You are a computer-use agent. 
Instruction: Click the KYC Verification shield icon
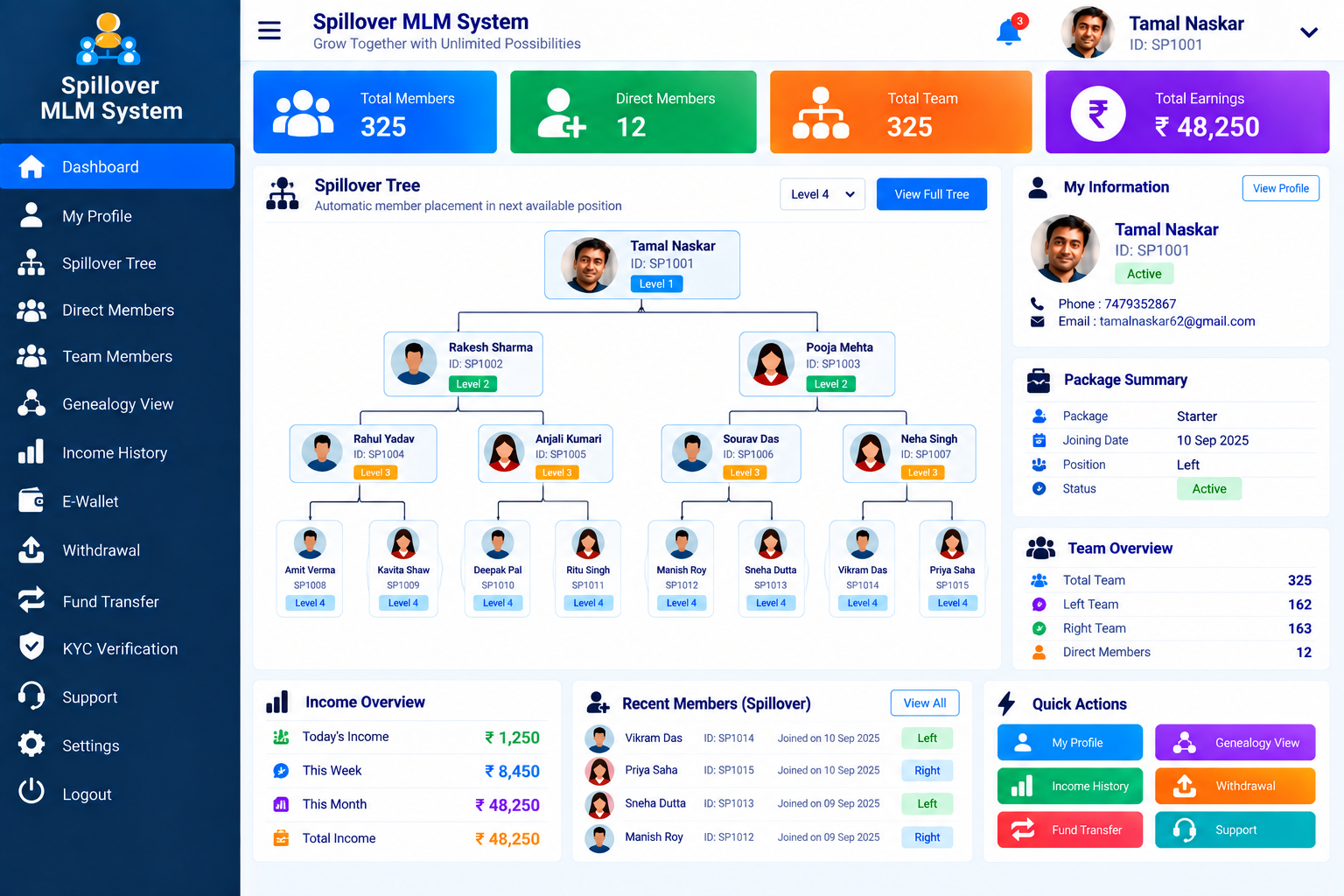pyautogui.click(x=31, y=647)
